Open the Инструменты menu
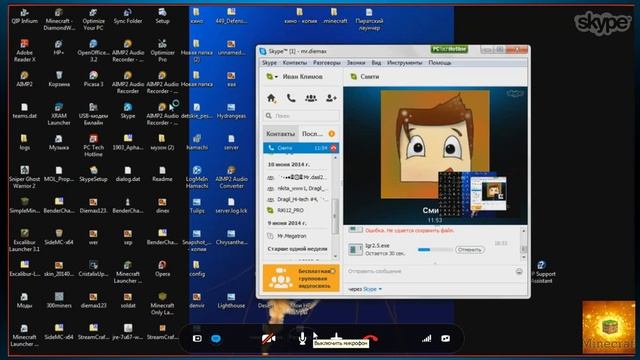This screenshot has width=640, height=360. click(x=404, y=63)
